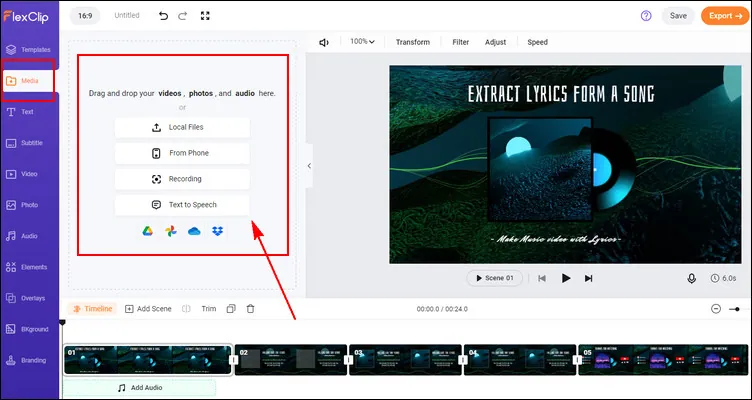
Task: Start a Recording
Action: click(182, 179)
